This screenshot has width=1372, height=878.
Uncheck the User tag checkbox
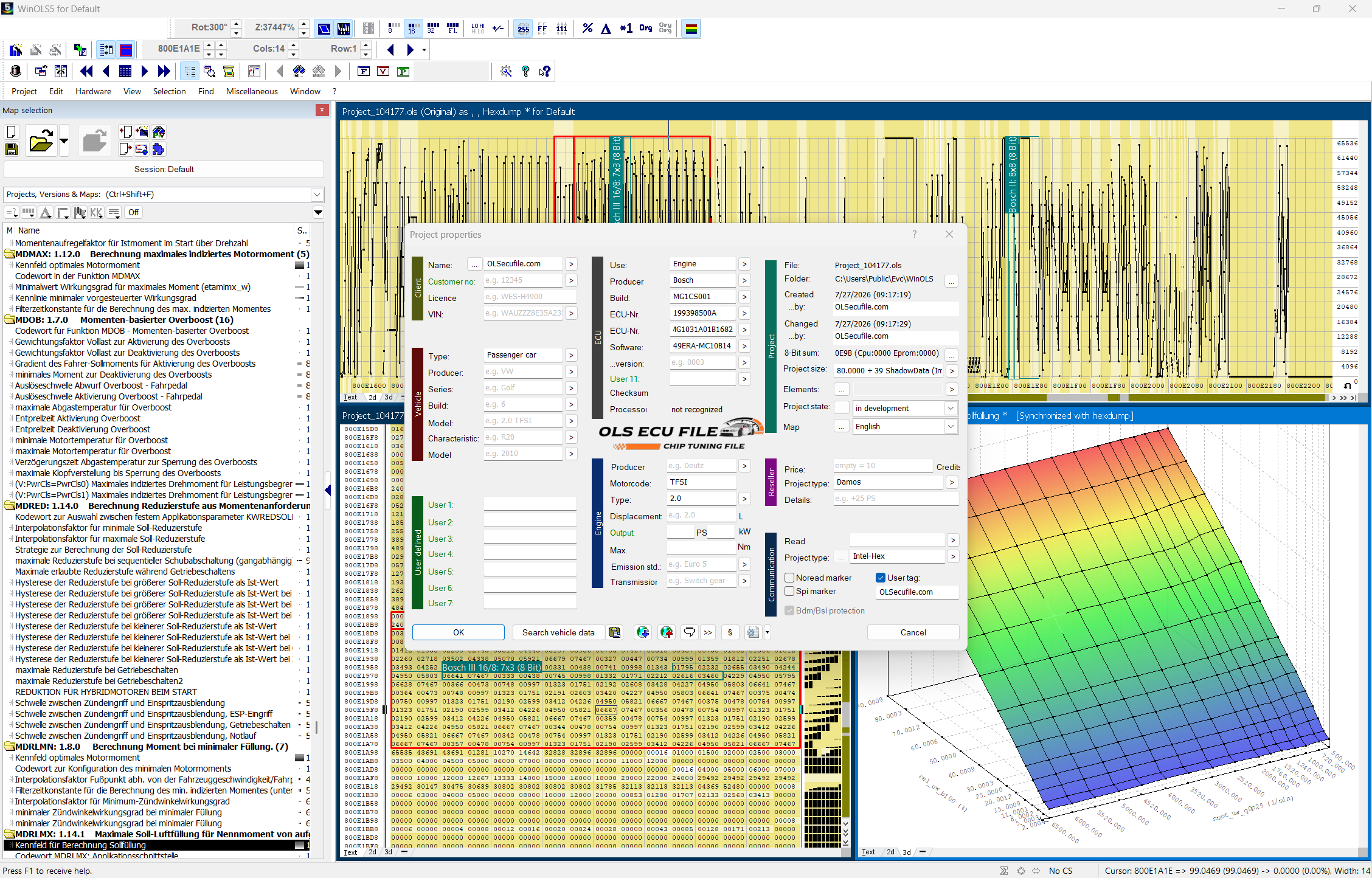(x=880, y=578)
